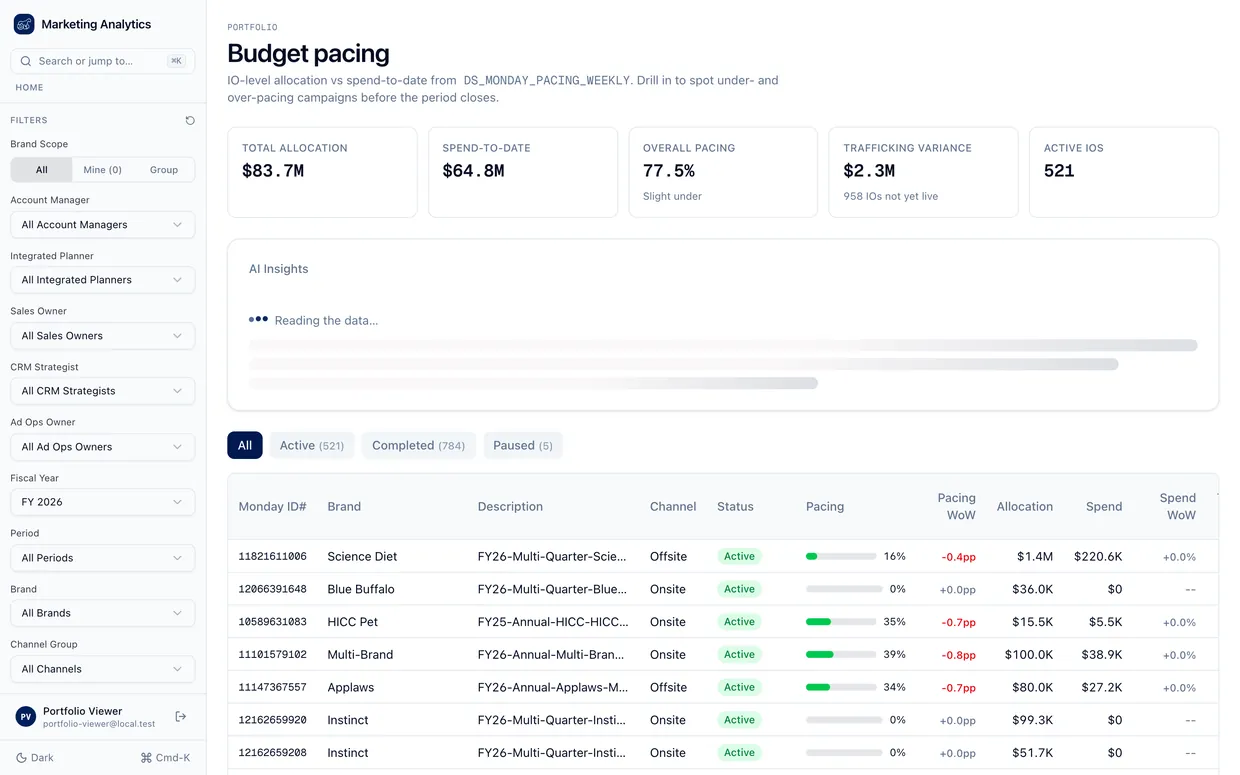Viewport: 1240px width, 775px height.
Task: Click the Cmd-K command palette button
Action: (x=165, y=758)
